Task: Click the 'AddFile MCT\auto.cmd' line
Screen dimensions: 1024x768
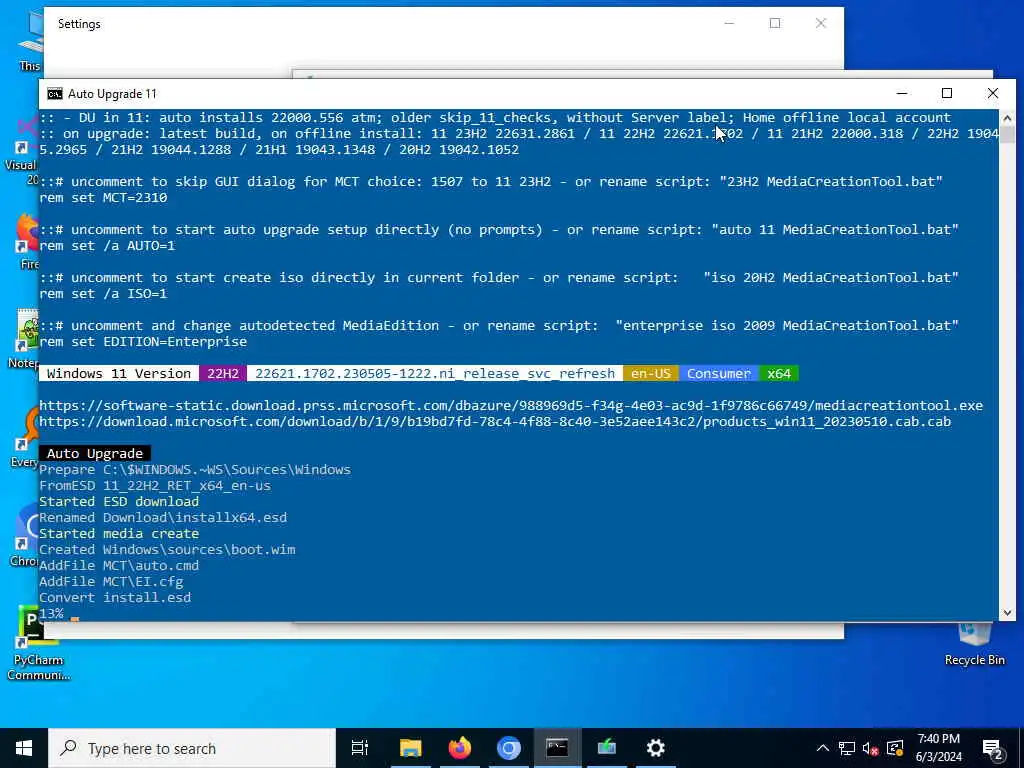Action: [119, 566]
